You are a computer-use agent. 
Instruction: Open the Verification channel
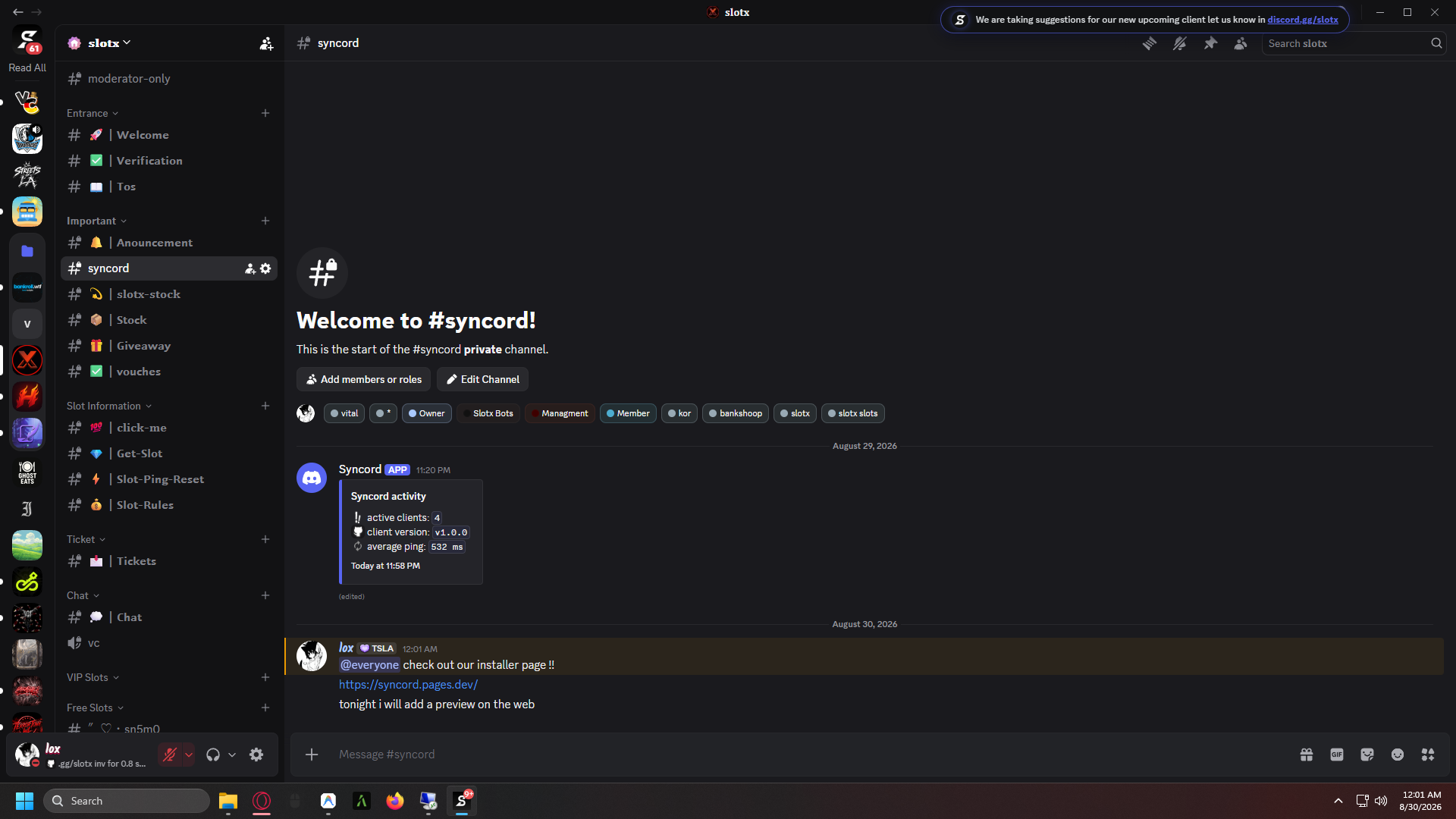169,161
